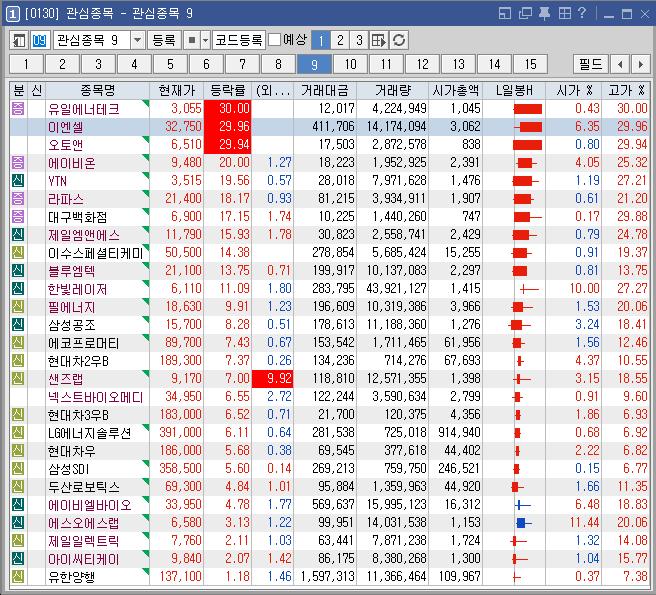Switch to watchlist tab 8
656x595 pixels.
click(x=278, y=64)
